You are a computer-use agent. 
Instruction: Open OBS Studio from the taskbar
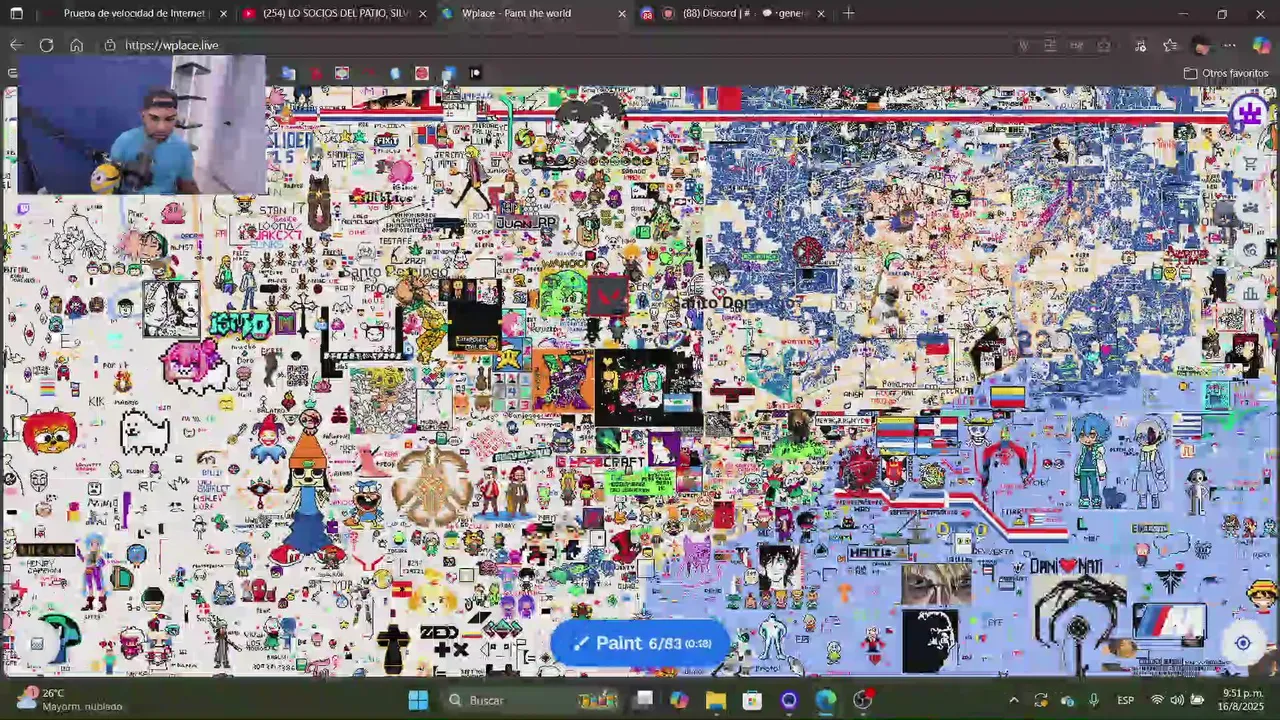click(863, 700)
